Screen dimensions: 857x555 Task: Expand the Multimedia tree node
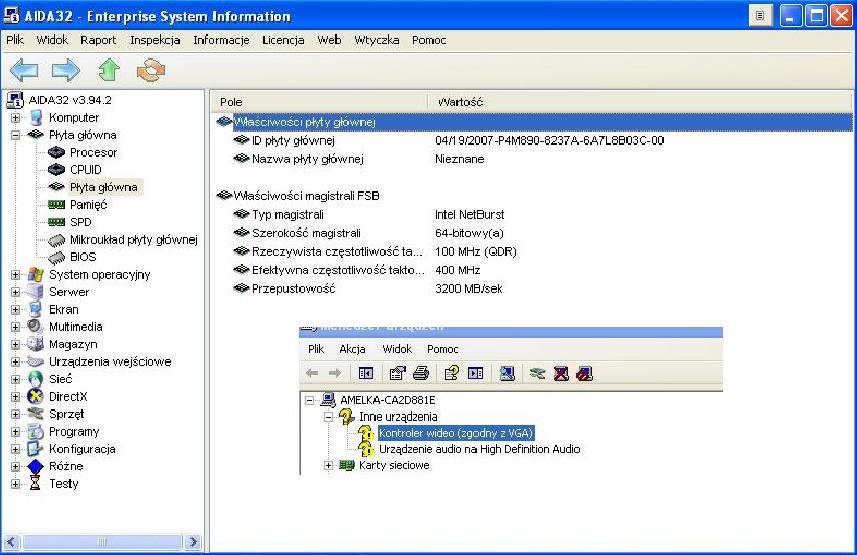point(15,327)
